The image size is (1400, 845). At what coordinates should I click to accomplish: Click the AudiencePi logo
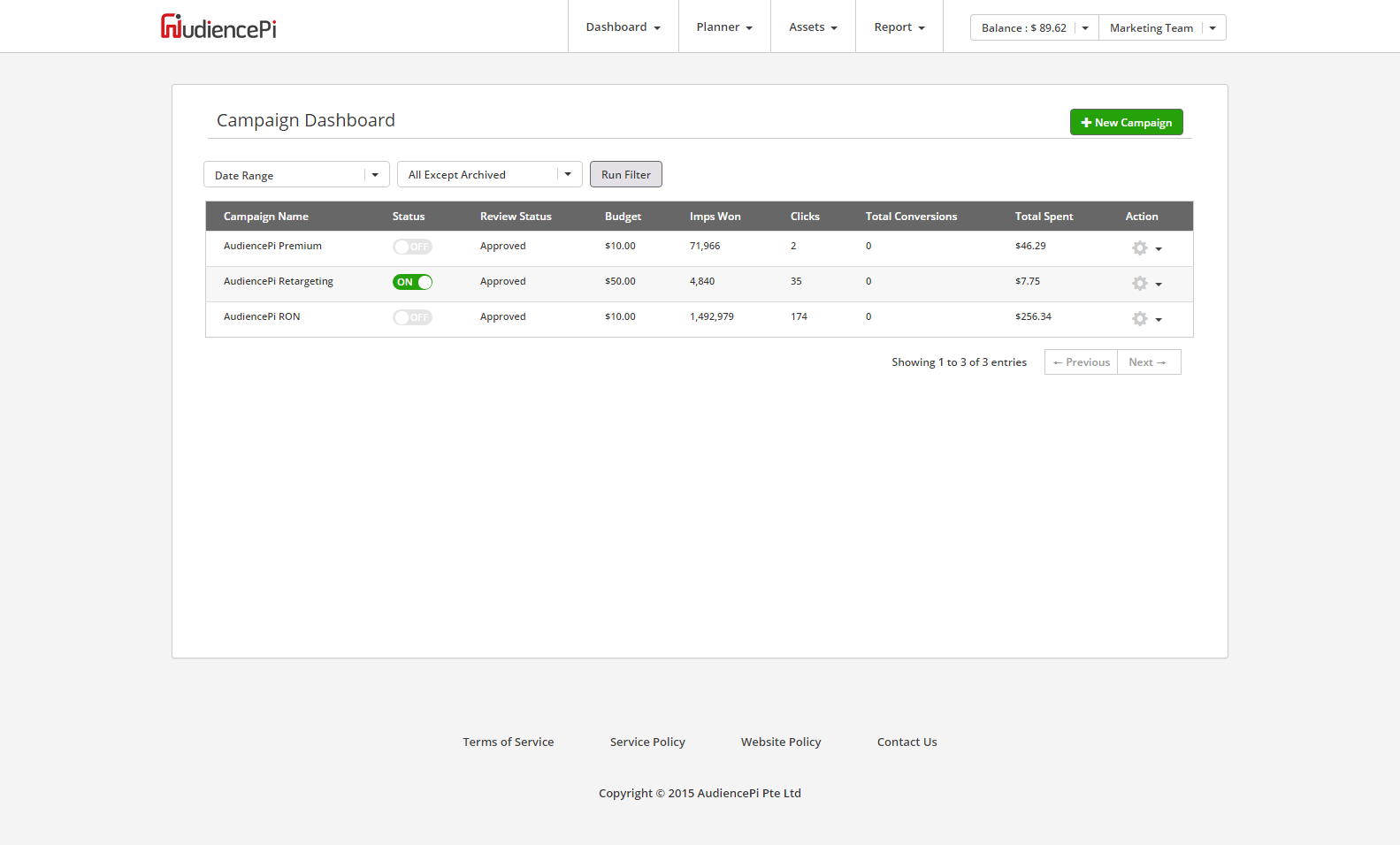218,27
